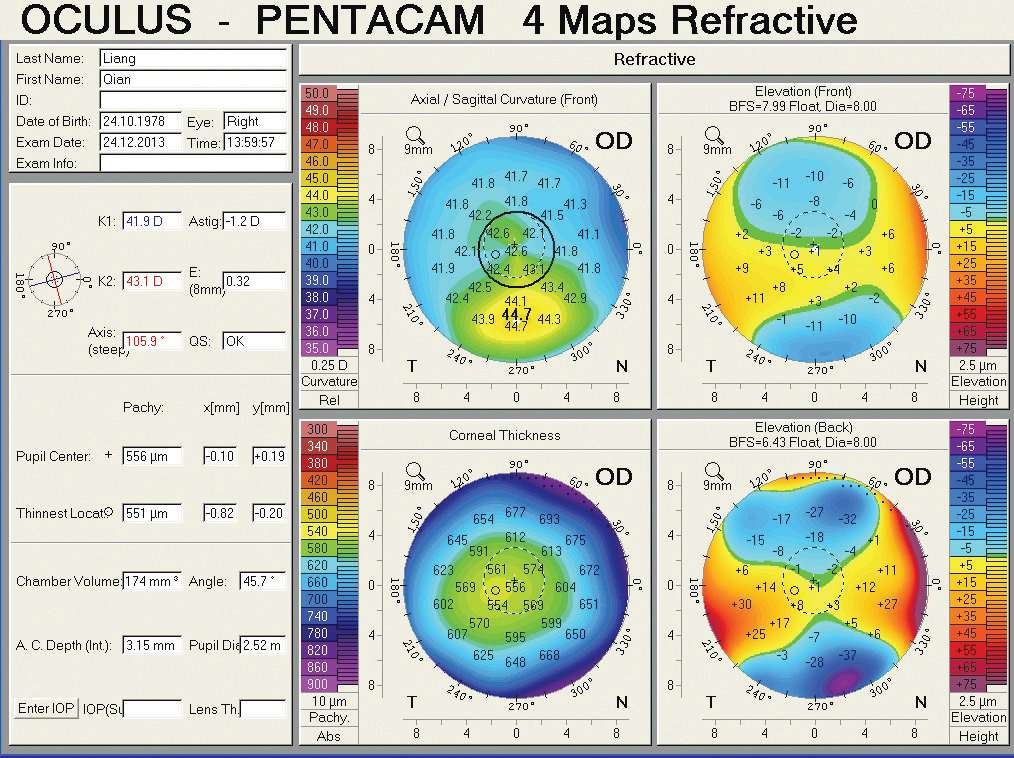Click the First Name field showing Qian
Screen dimensions: 1014x758
(193, 80)
